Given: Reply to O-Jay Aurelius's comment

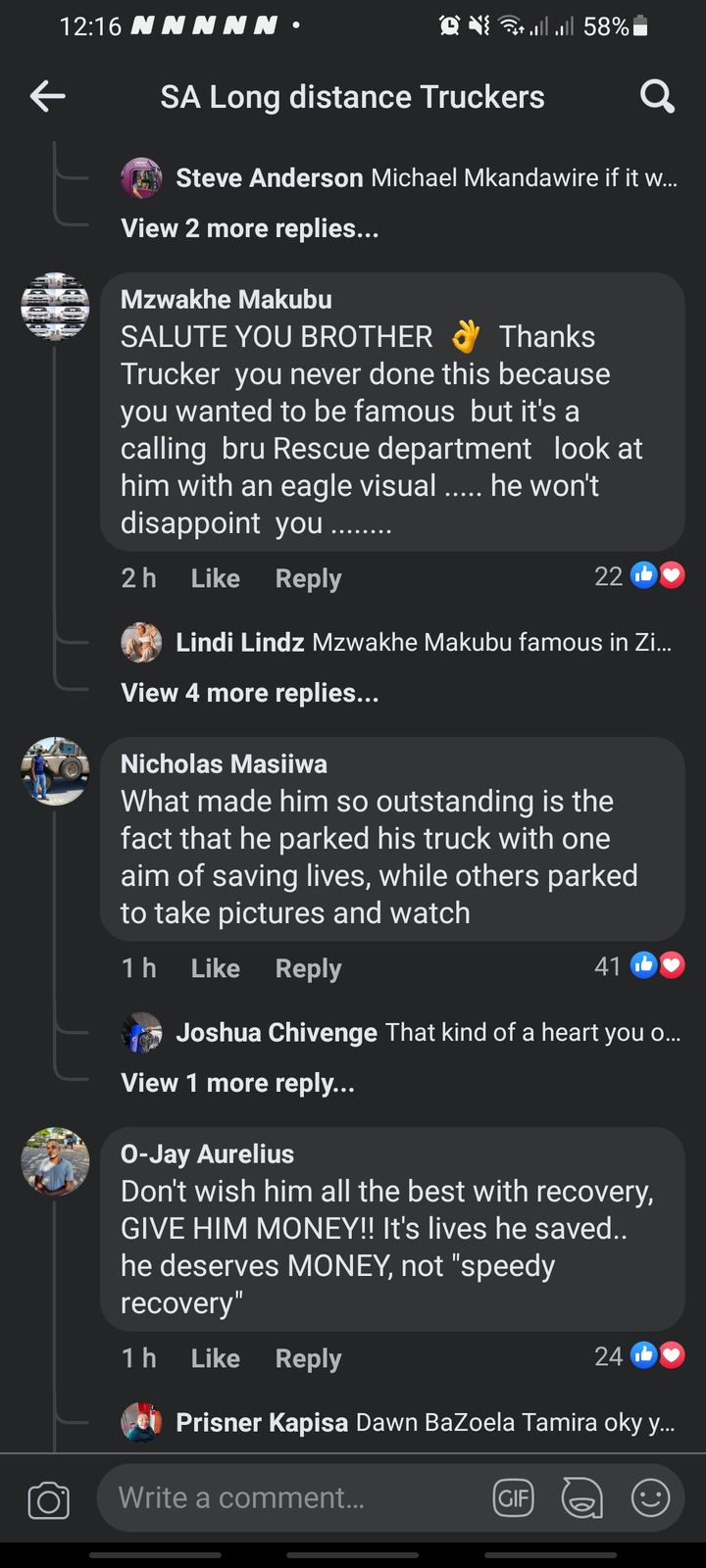Looking at the screenshot, I should click(308, 1358).
